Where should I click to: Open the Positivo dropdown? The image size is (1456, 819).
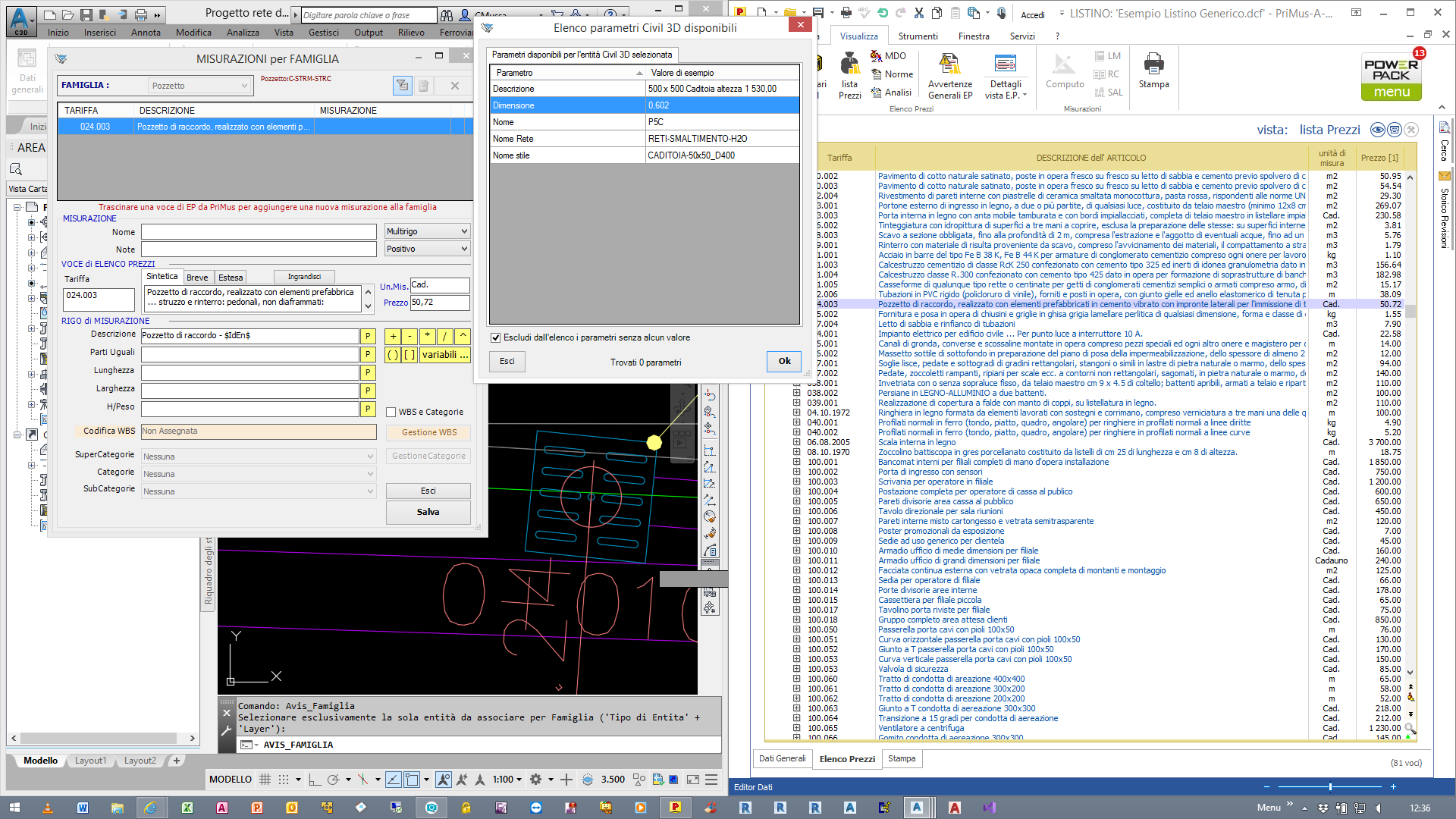click(x=427, y=249)
